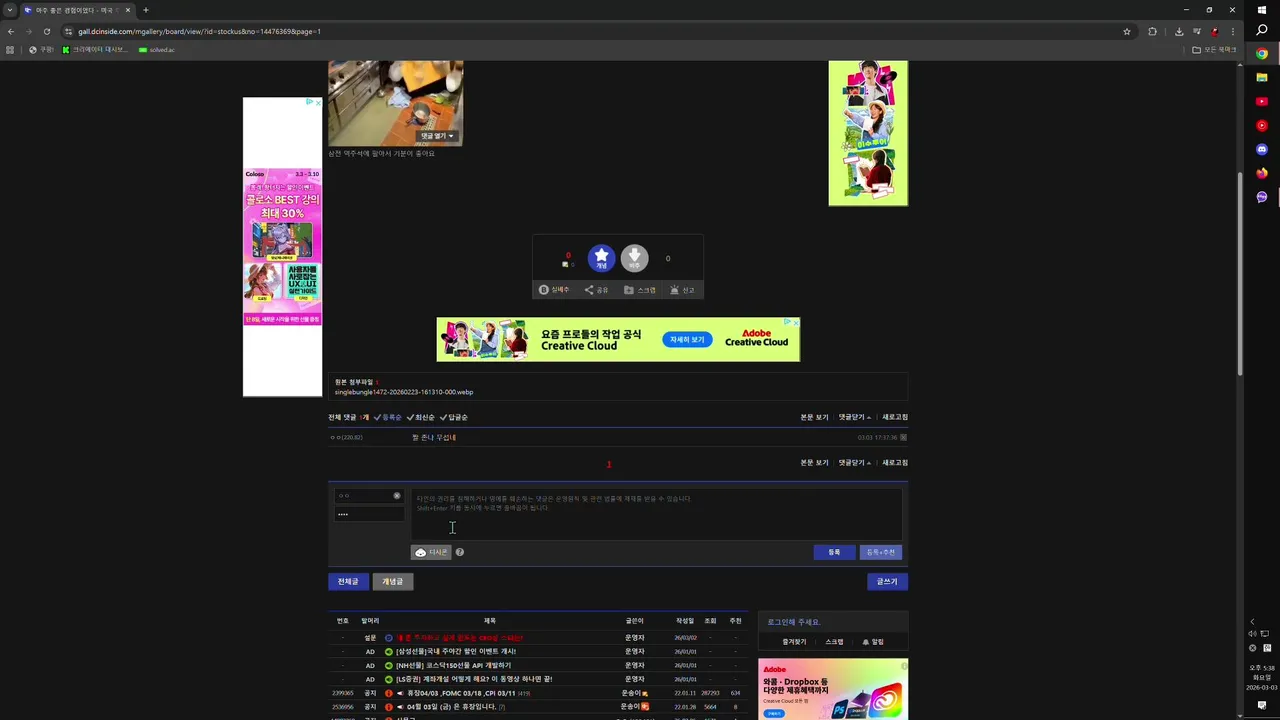This screenshot has width=1280, height=720.
Task: Click 로그인해 주세요 login prompt
Action: tap(794, 622)
